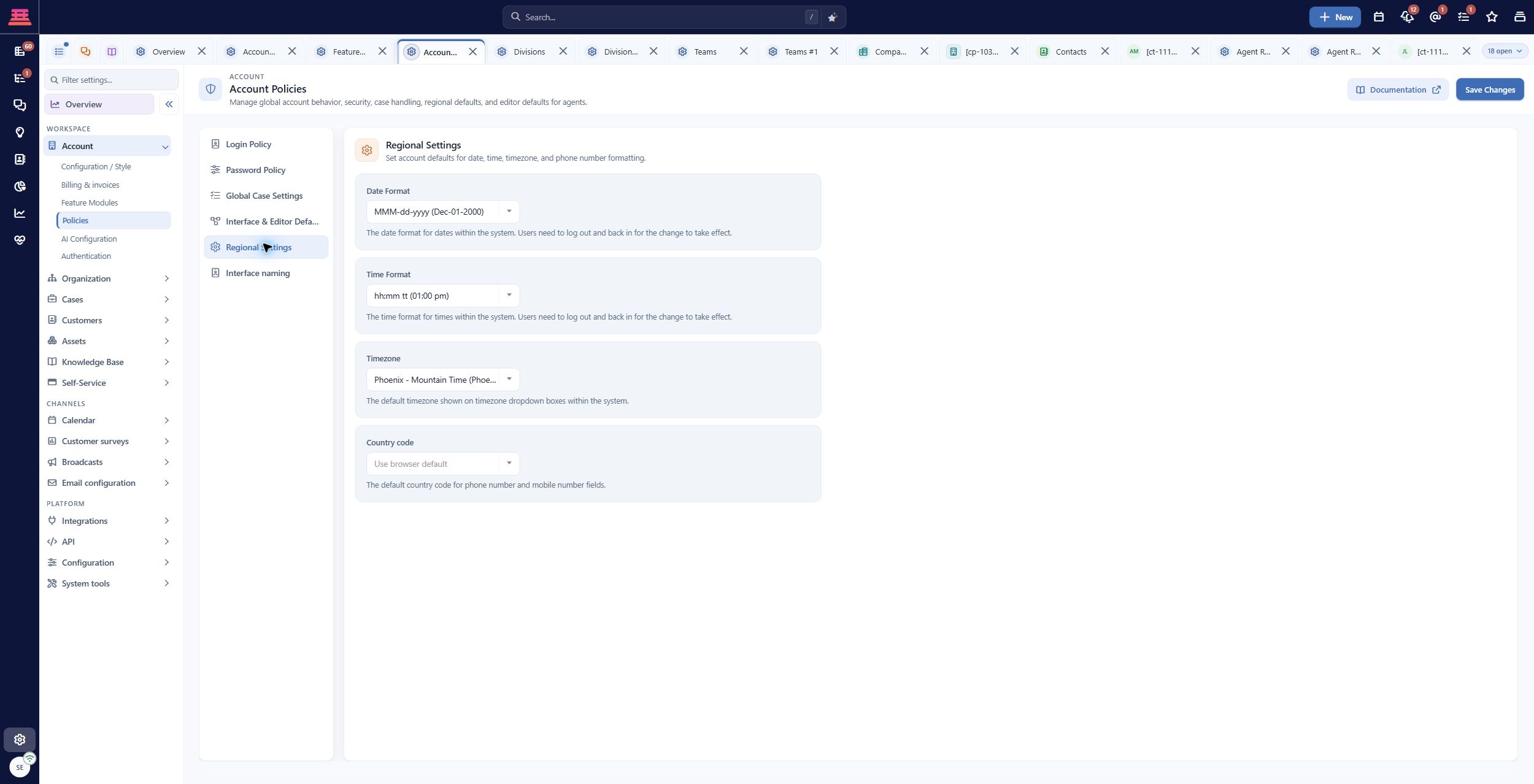Open lightbulb icon in left rail
This screenshot has width=1534, height=784.
pos(20,132)
